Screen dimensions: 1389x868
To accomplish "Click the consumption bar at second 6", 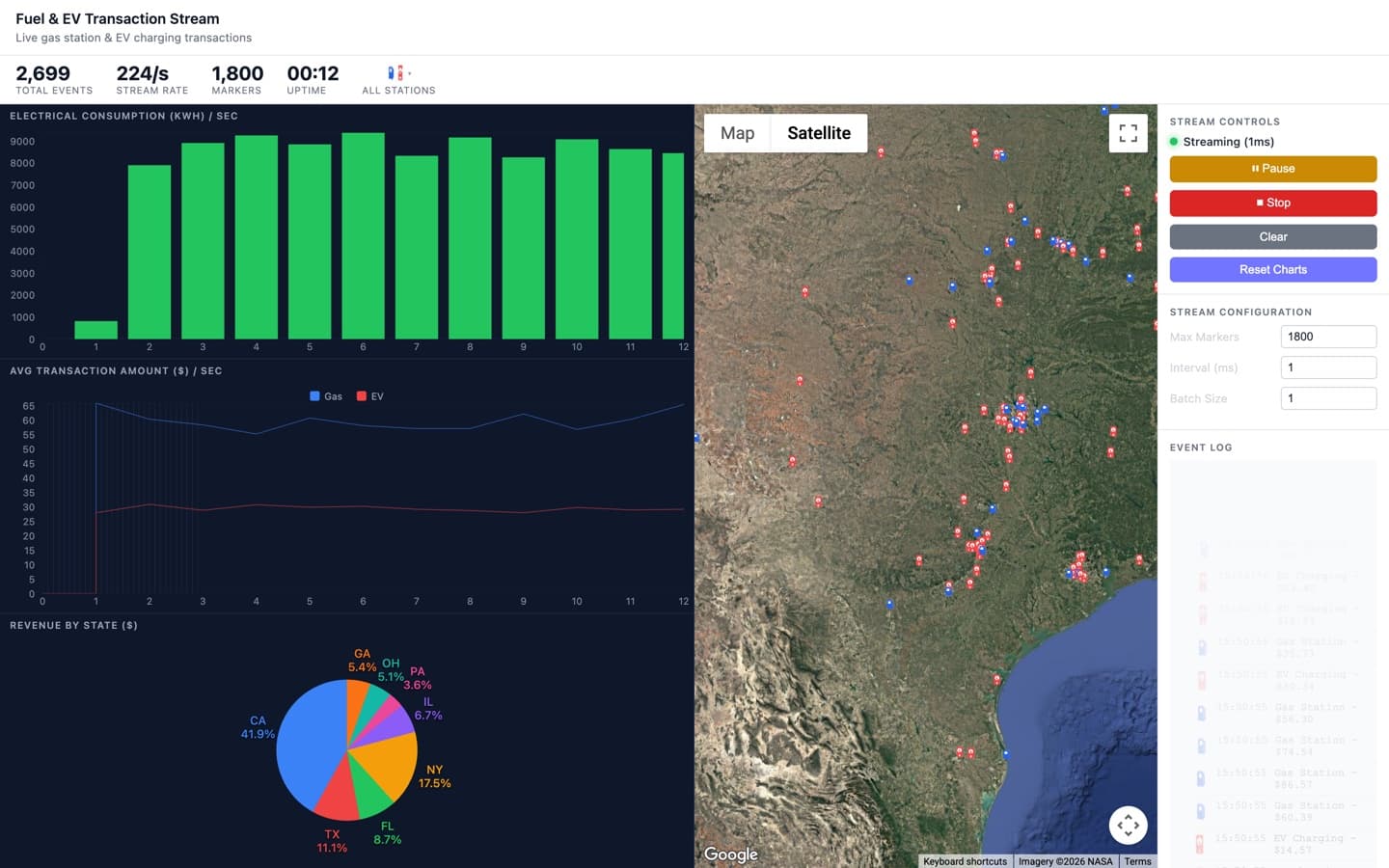I will pyautogui.click(x=363, y=236).
